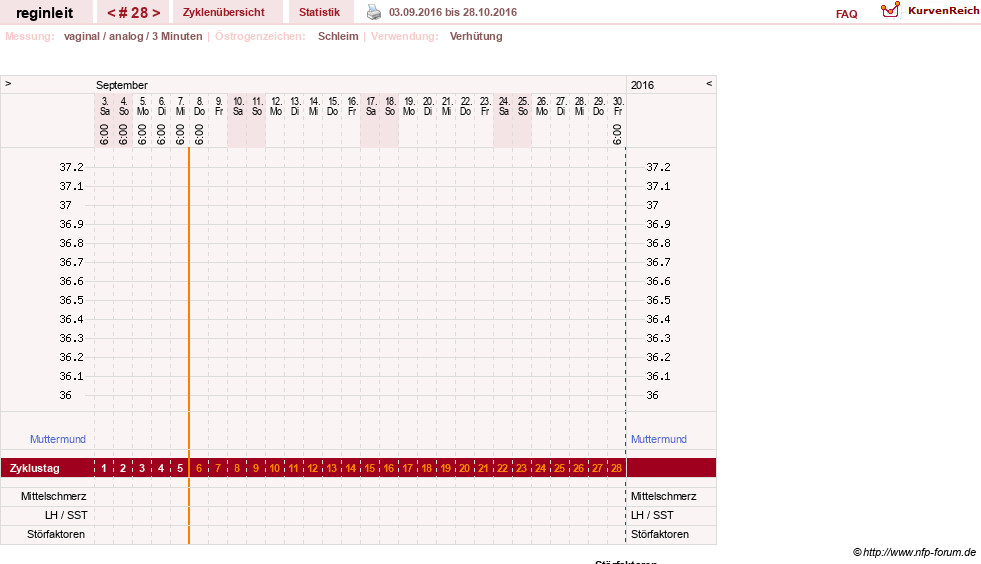Viewport: 981px width, 564px height.
Task: Click the cycle number # 28 selector
Action: coord(133,13)
